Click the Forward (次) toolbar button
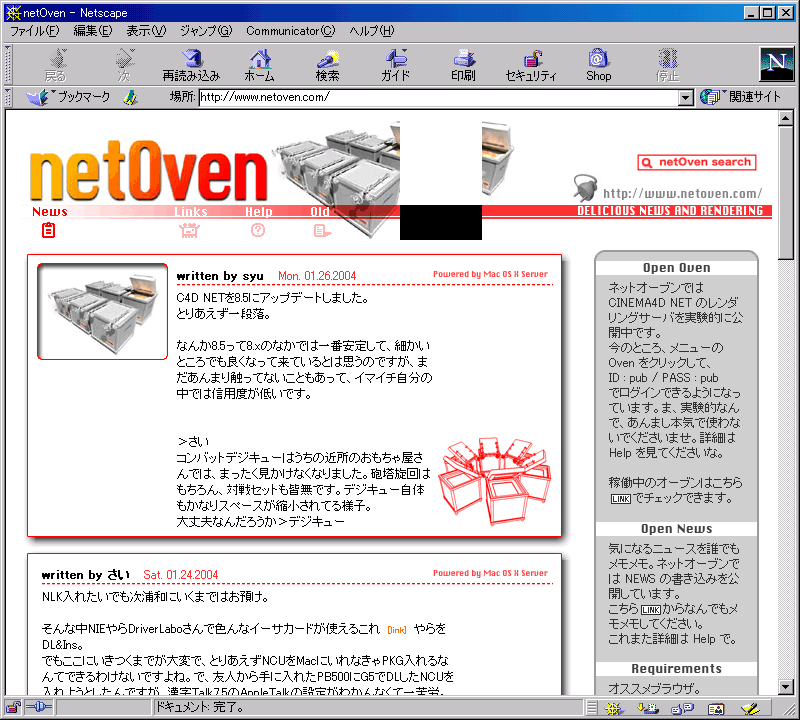The height and width of the screenshot is (720, 800). [124, 65]
